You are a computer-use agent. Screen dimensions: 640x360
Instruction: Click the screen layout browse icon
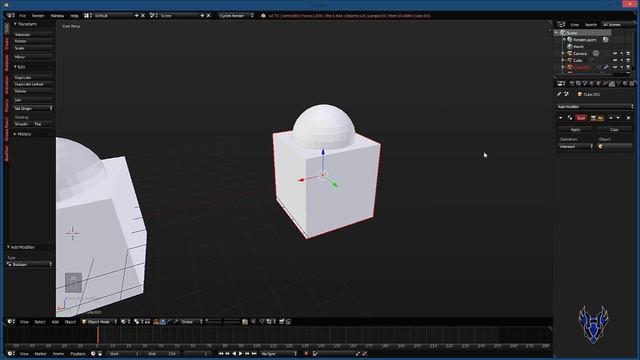click(x=87, y=16)
